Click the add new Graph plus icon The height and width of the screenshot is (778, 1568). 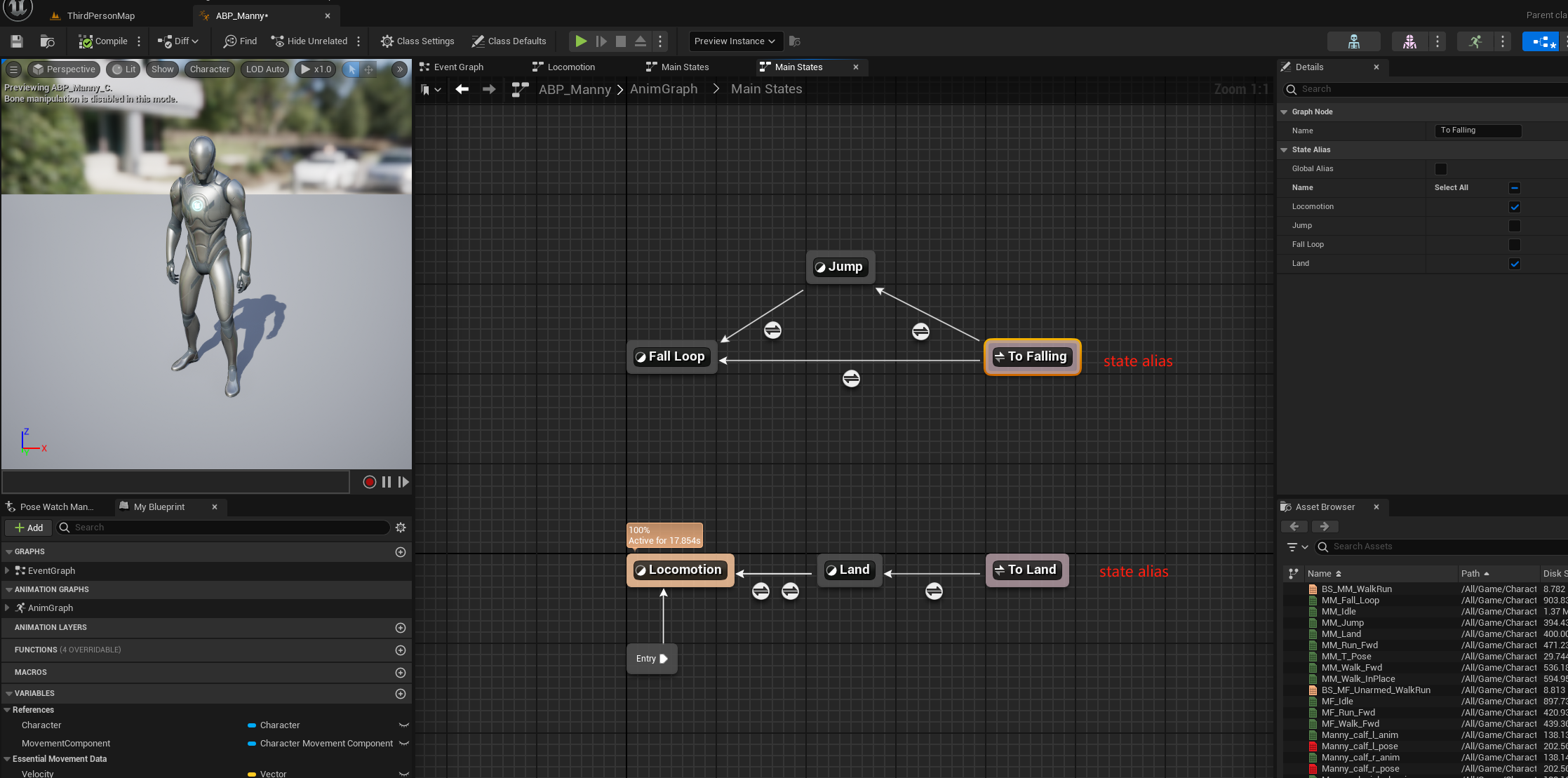[401, 552]
